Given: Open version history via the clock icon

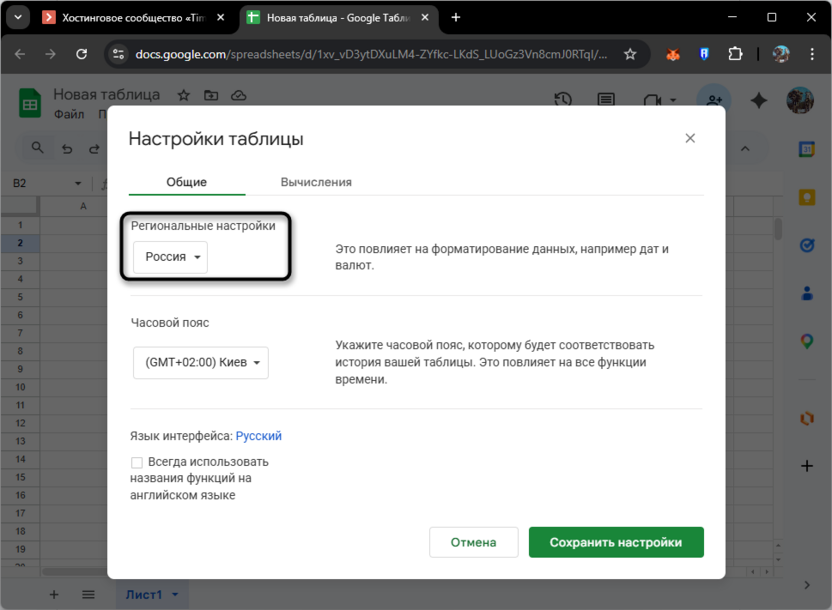Looking at the screenshot, I should click(x=562, y=100).
